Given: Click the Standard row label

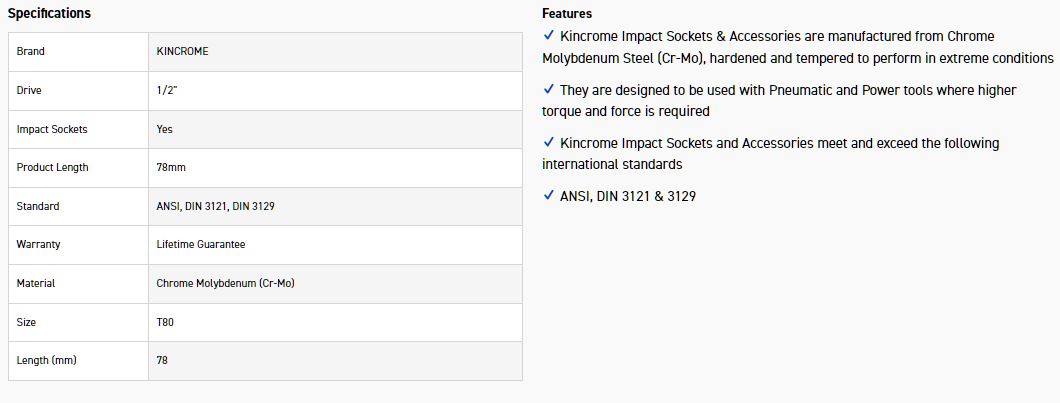Looking at the screenshot, I should click(x=38, y=206).
